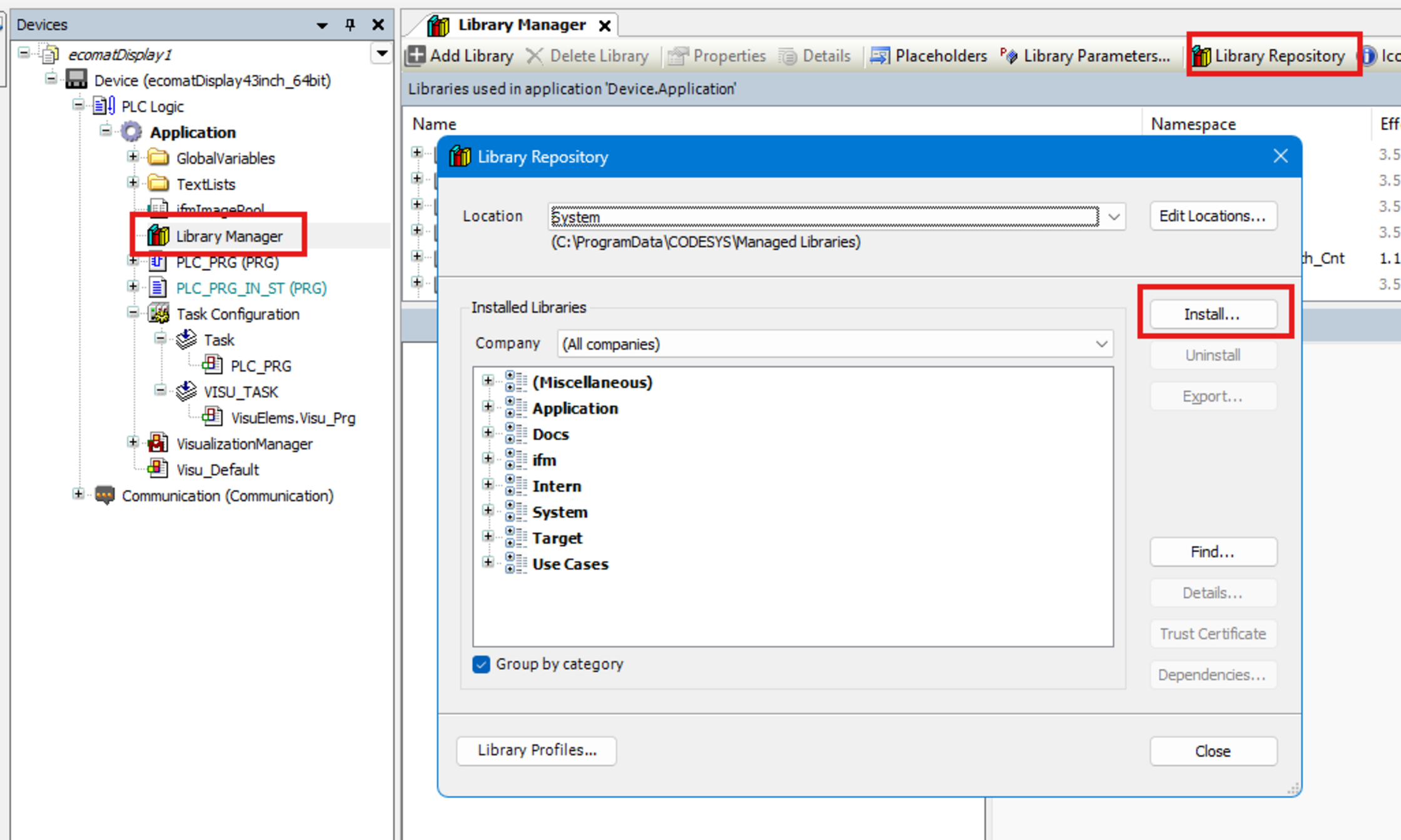Screen dimensions: 1401x840
Task: Click the ifm category icon in repository
Action: click(x=515, y=460)
